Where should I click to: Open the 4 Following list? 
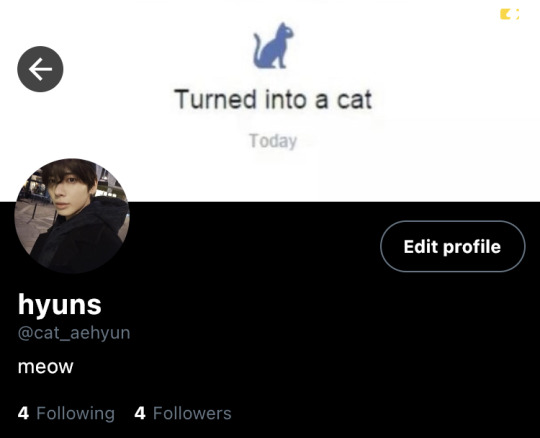[x=66, y=413]
